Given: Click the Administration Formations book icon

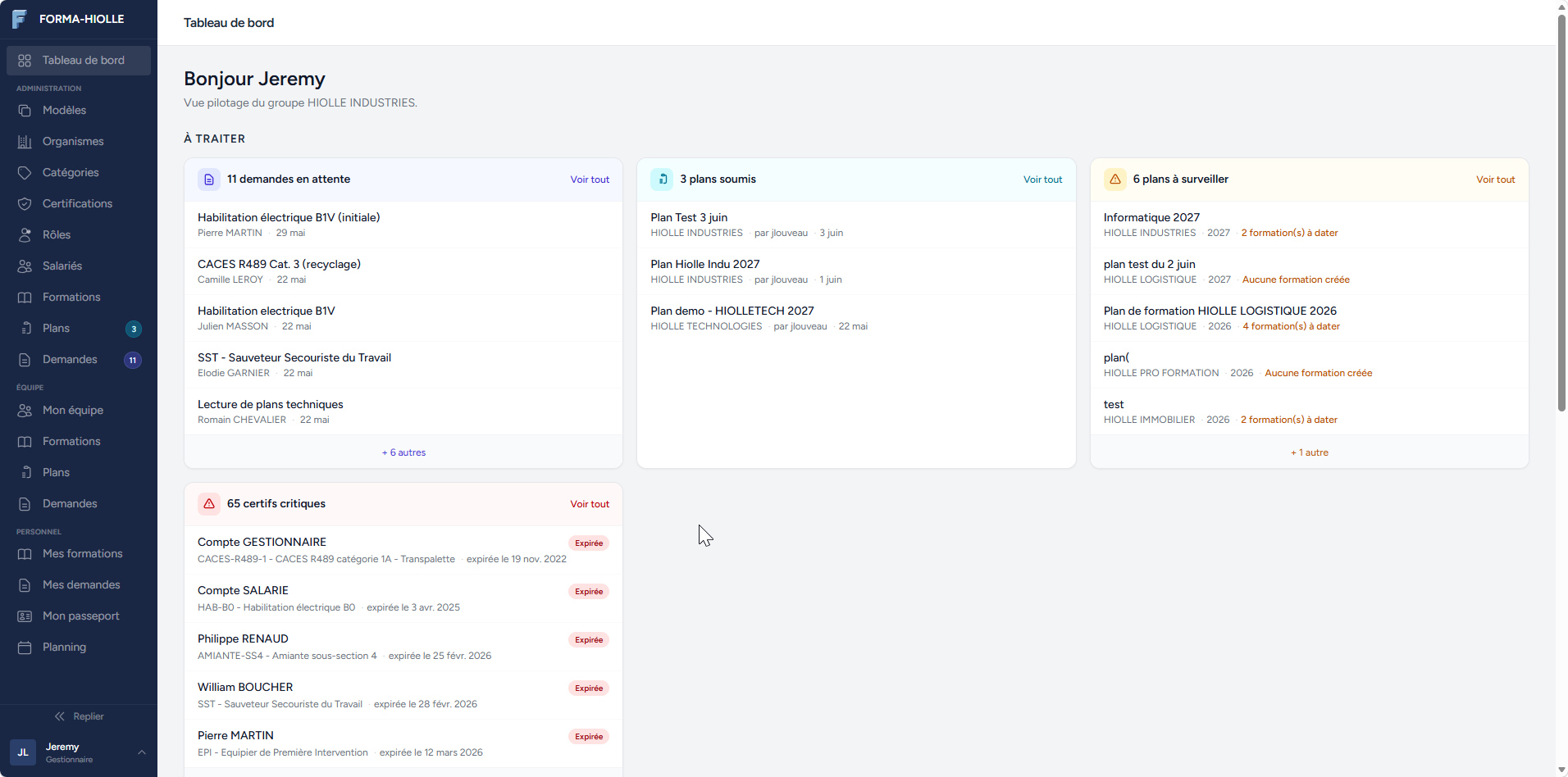Looking at the screenshot, I should click(25, 298).
